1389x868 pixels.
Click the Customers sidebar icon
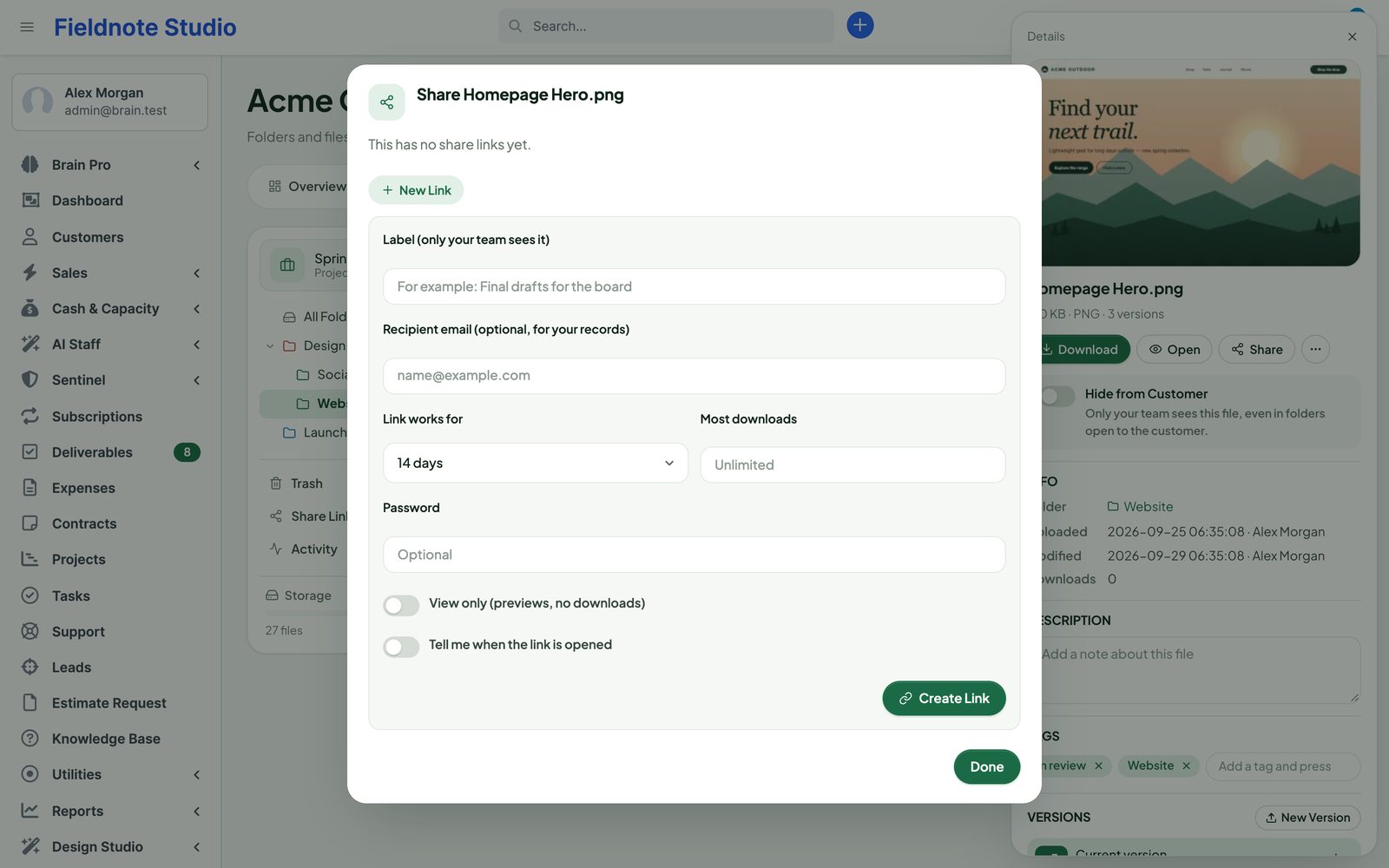(x=30, y=237)
